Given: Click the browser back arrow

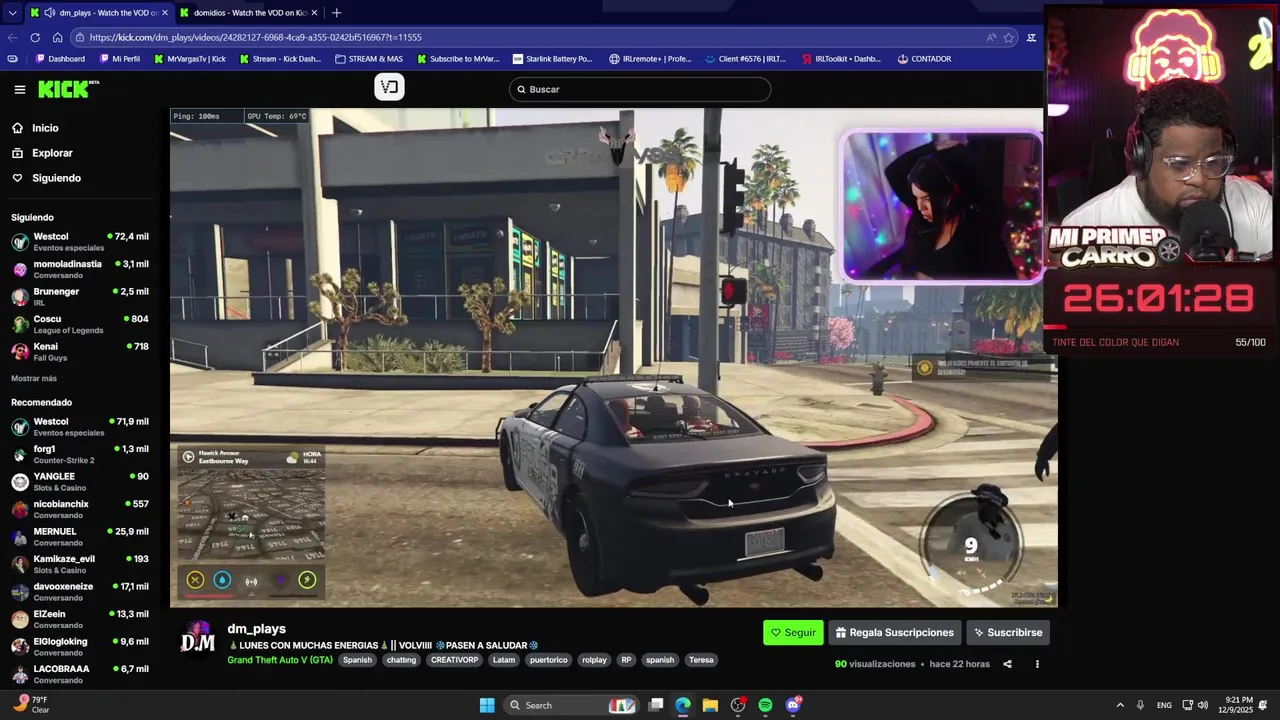Looking at the screenshot, I should pos(12,37).
